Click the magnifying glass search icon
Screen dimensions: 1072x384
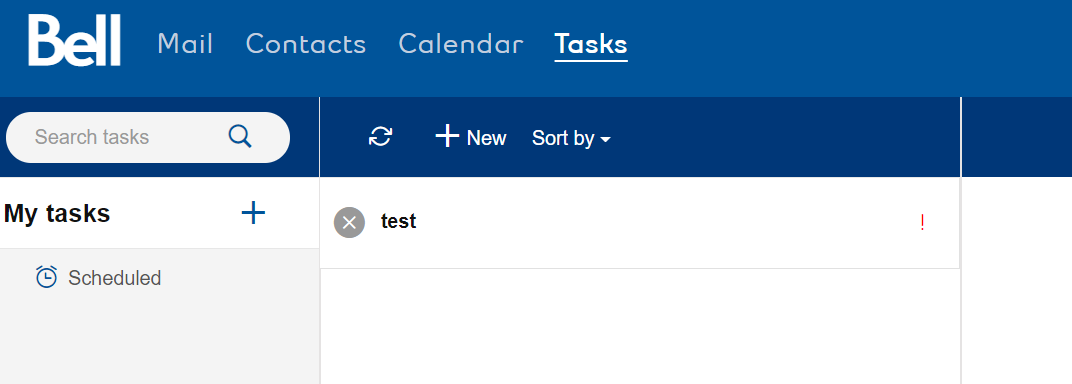[x=240, y=137]
